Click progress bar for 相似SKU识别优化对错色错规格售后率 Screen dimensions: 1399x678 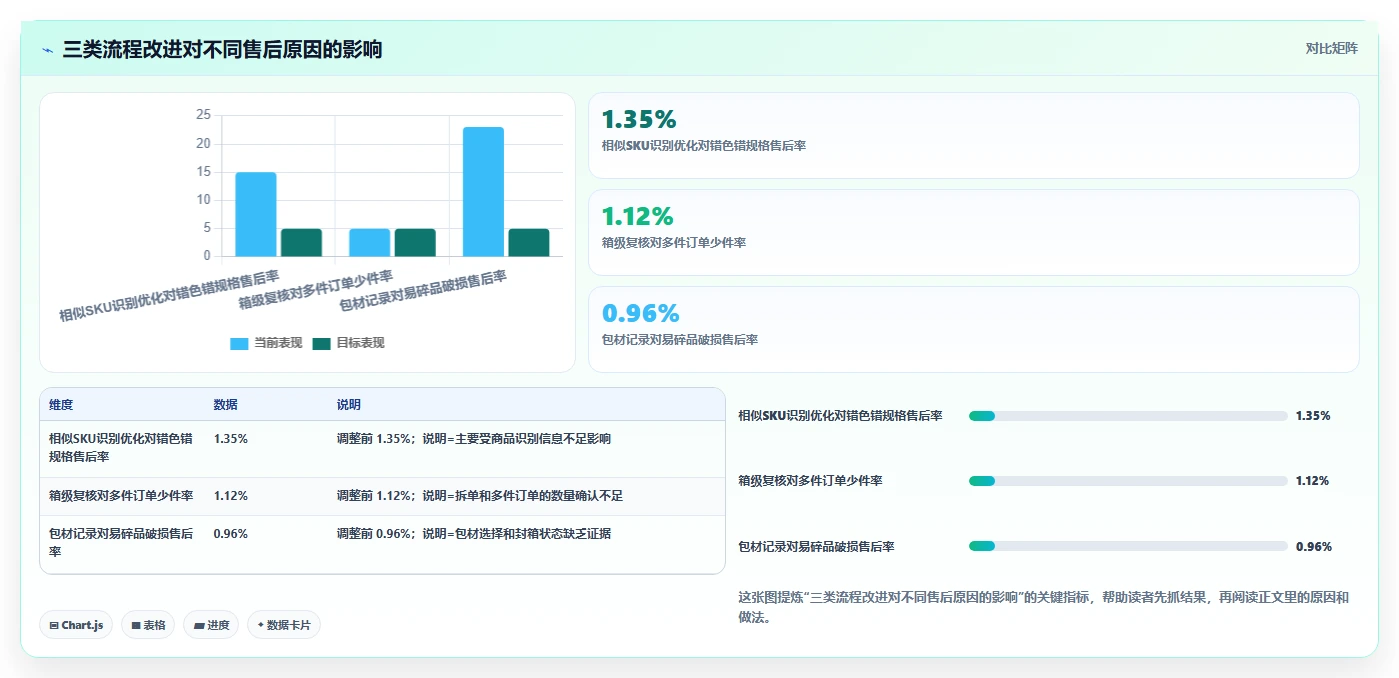pyautogui.click(x=1128, y=416)
